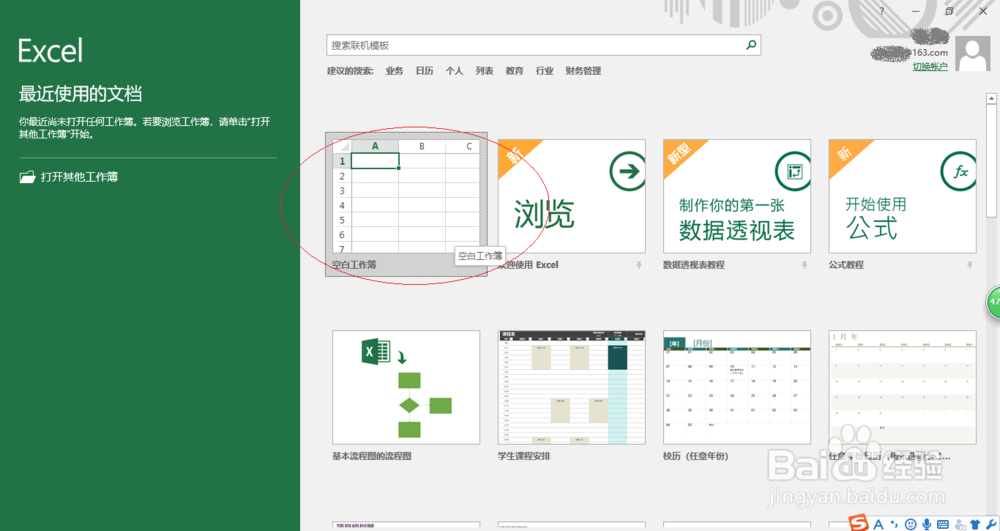
Task: Click the 切换帐户 switch account link
Action: coord(930,66)
